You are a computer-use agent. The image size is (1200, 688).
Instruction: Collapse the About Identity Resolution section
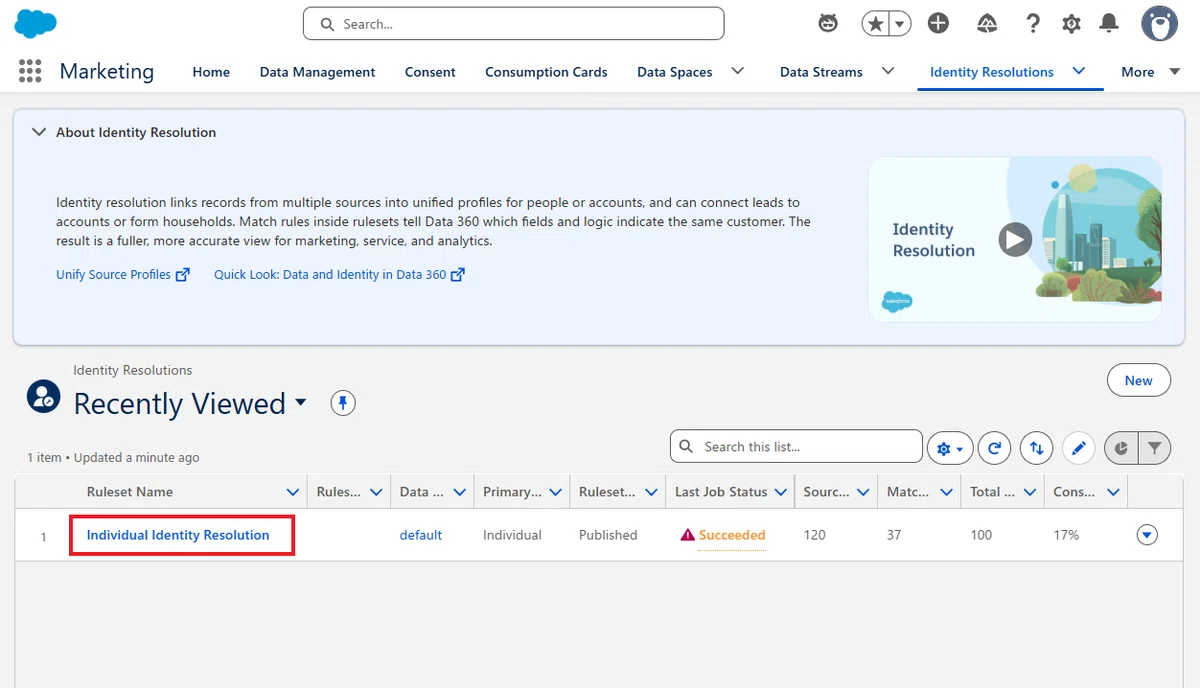pos(39,132)
